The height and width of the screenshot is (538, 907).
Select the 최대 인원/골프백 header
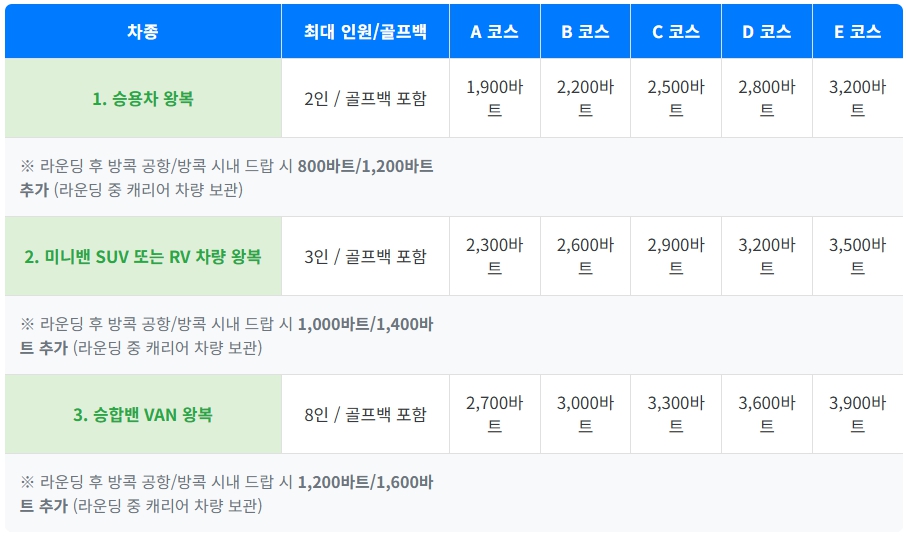[x=365, y=31]
